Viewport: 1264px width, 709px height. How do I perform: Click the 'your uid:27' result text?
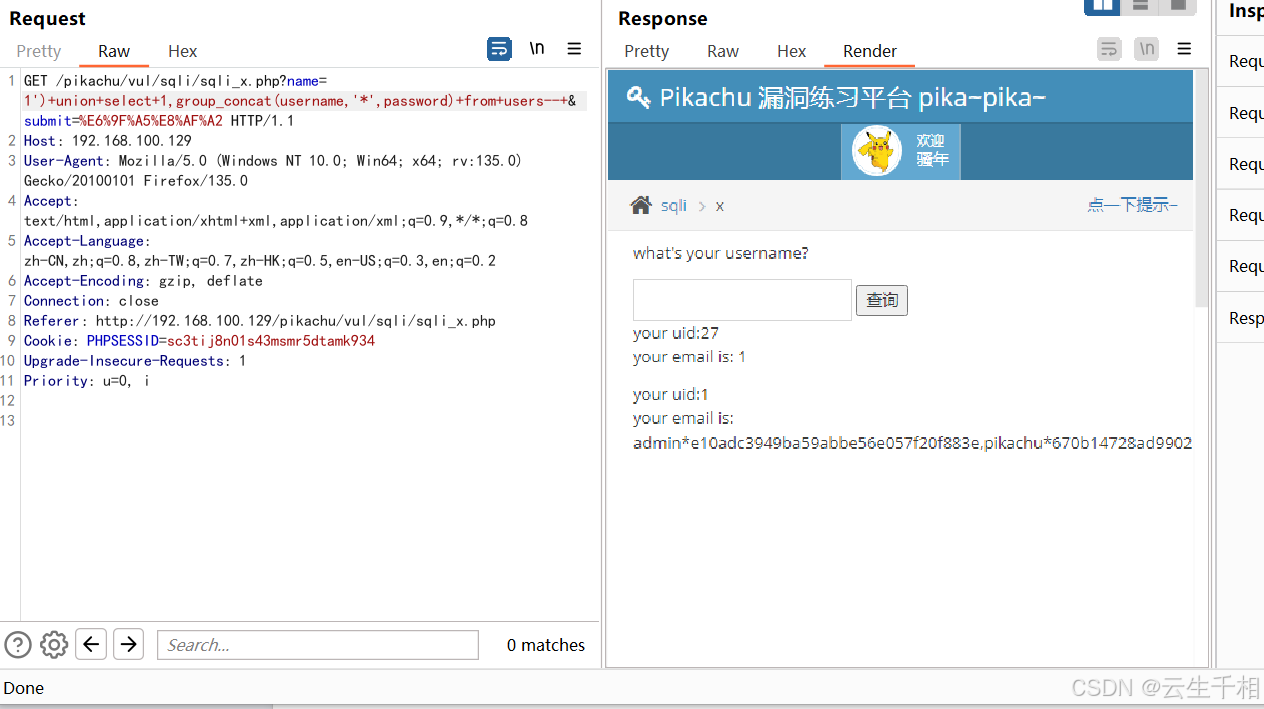click(x=676, y=333)
